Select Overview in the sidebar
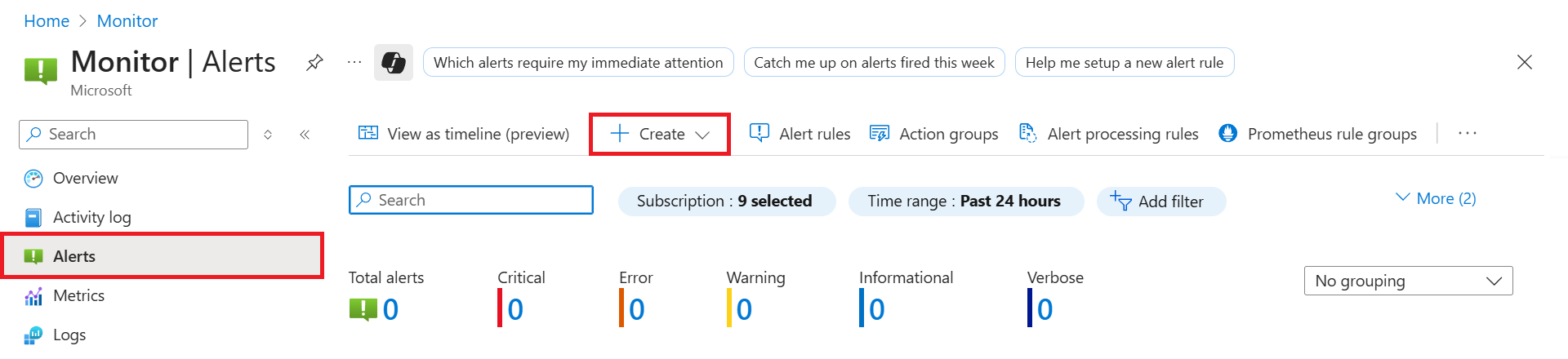Viewport: 1568px width, 359px height. 85,178
